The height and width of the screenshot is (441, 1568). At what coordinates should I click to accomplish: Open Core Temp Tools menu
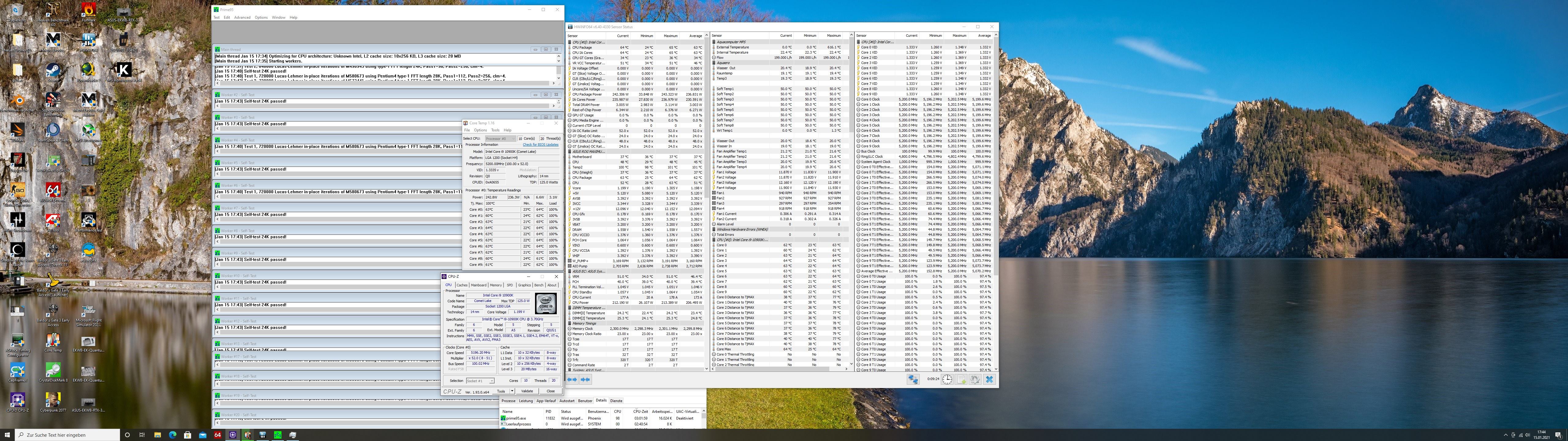[496, 130]
